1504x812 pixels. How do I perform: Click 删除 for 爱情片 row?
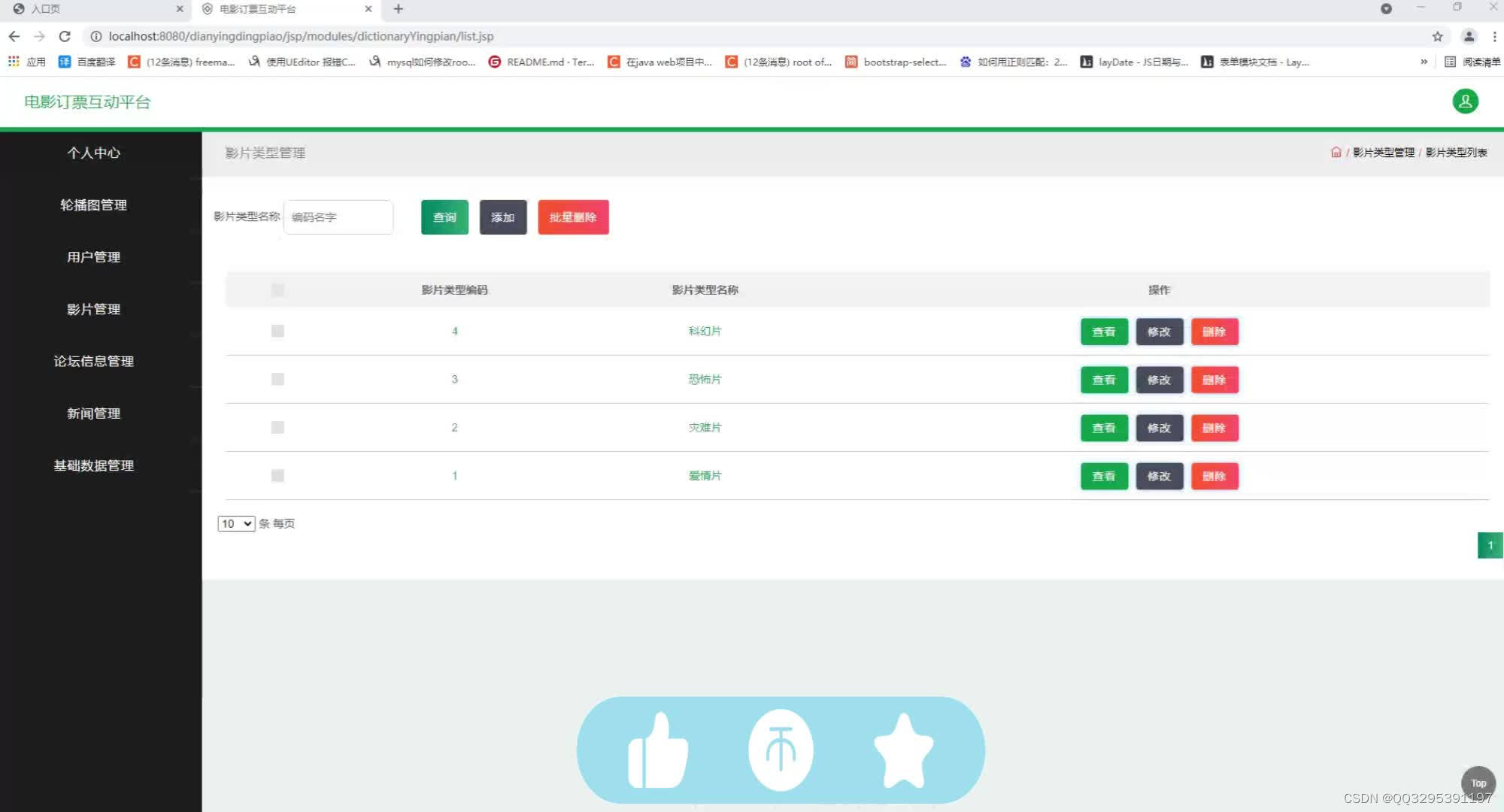click(x=1214, y=476)
